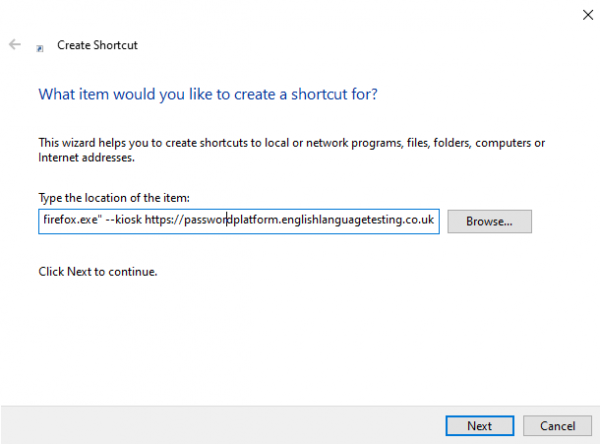600x444 pixels.
Task: Cancel the shortcut creation
Action: (x=558, y=426)
